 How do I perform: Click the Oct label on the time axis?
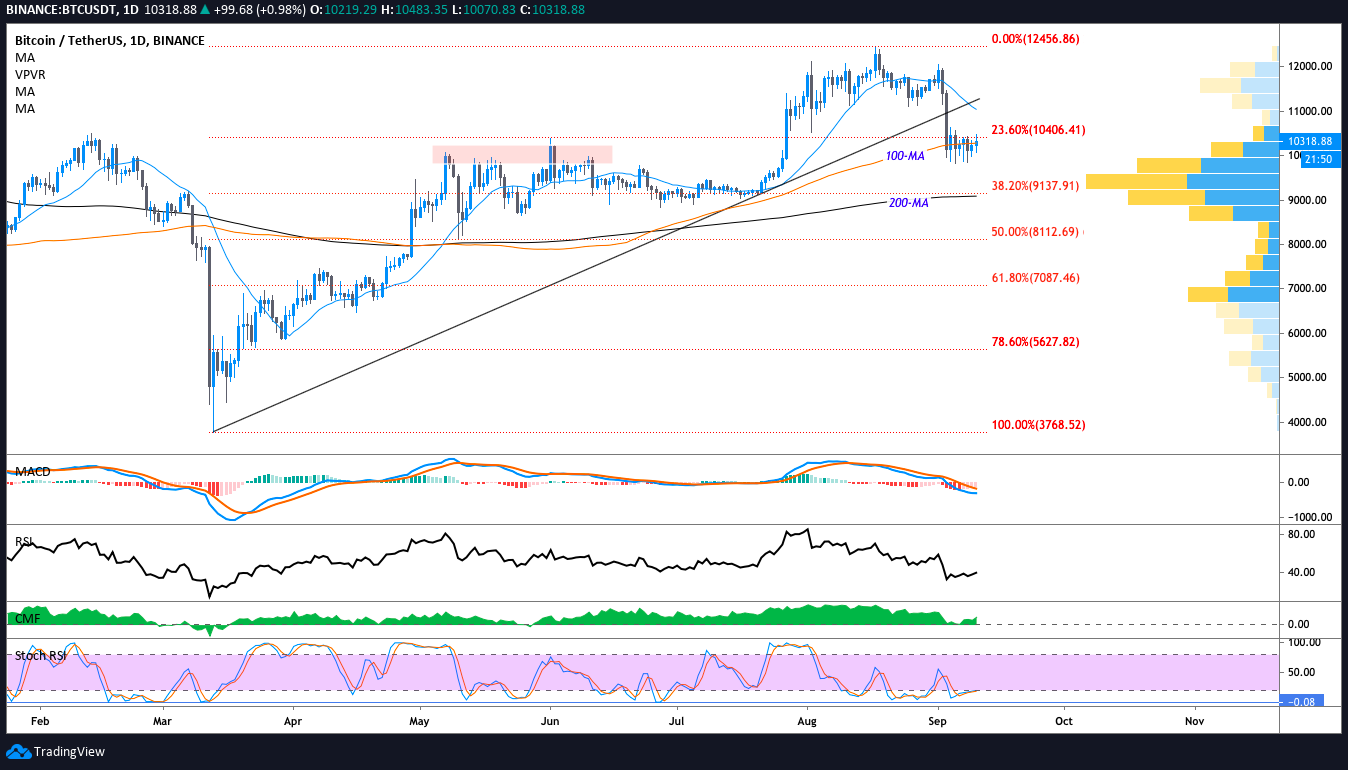pyautogui.click(x=1064, y=720)
